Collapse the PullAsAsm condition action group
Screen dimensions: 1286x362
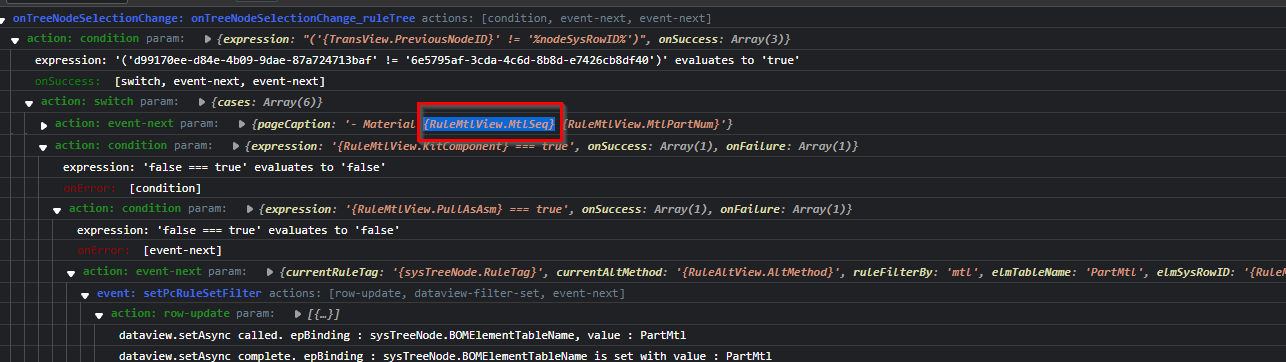[58, 209]
